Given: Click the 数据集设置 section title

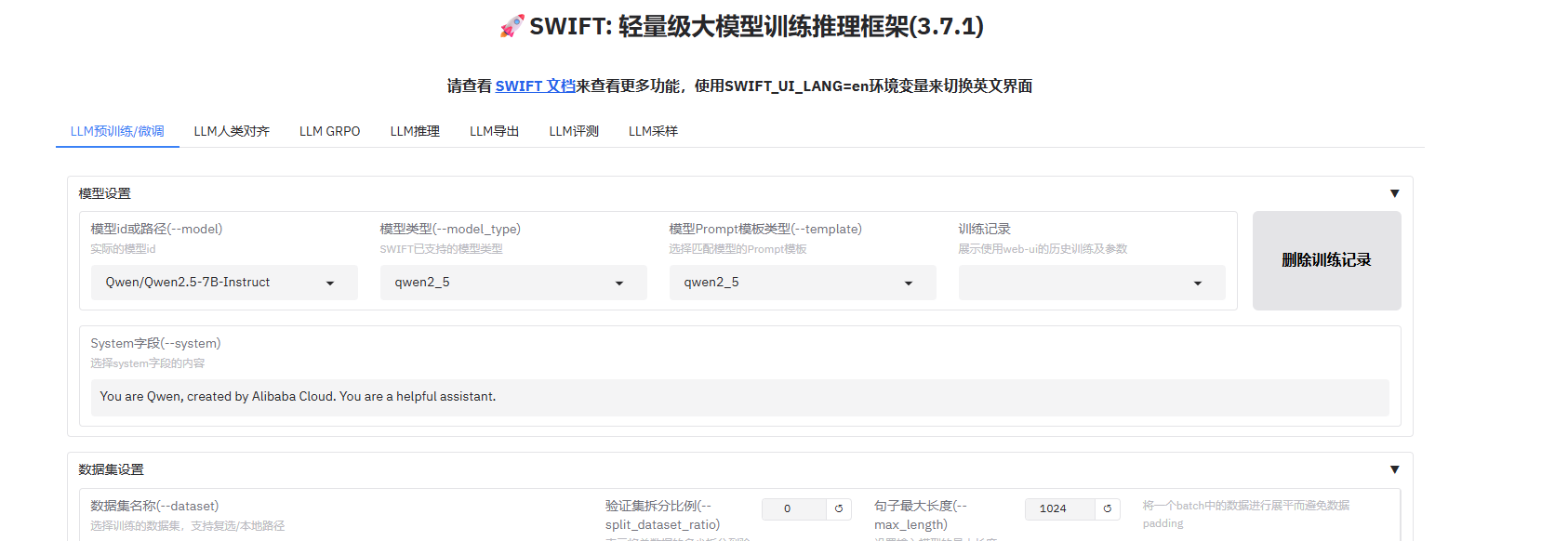Looking at the screenshot, I should coord(112,469).
